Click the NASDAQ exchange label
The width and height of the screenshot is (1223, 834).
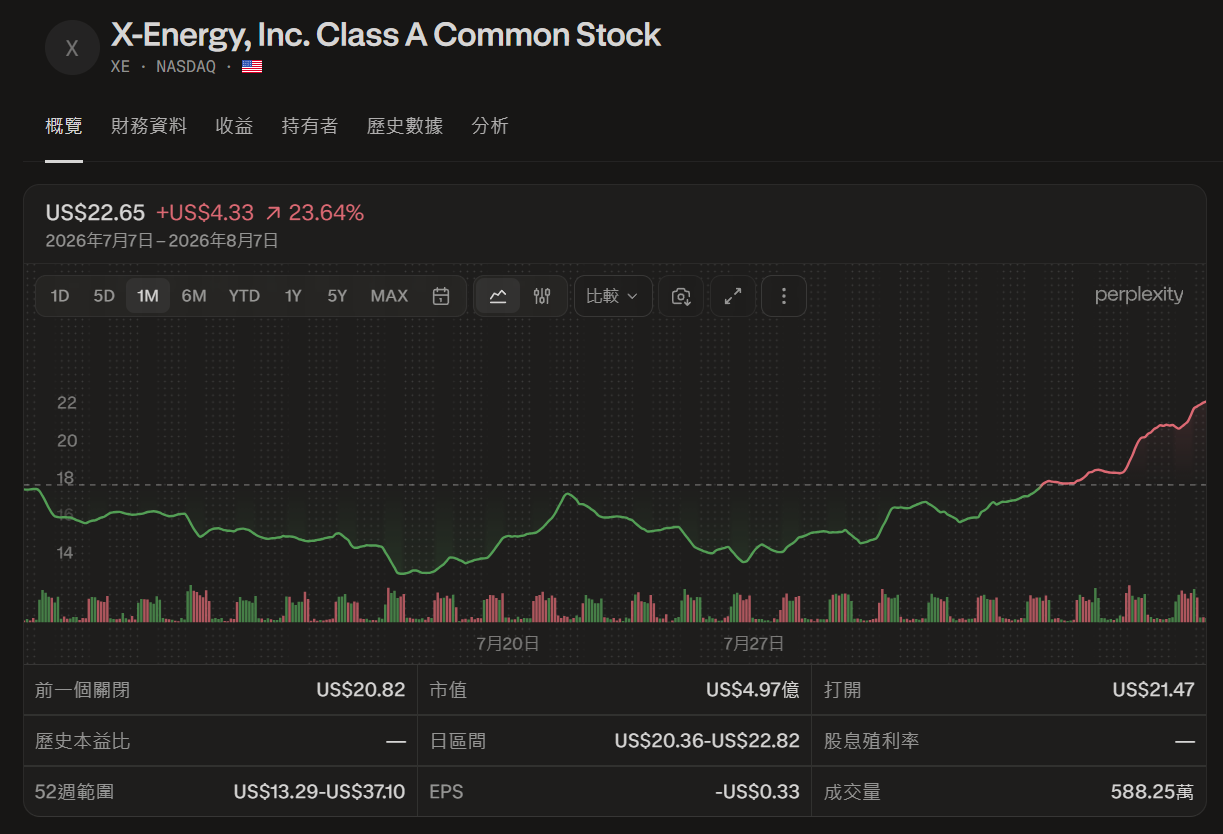coord(186,67)
